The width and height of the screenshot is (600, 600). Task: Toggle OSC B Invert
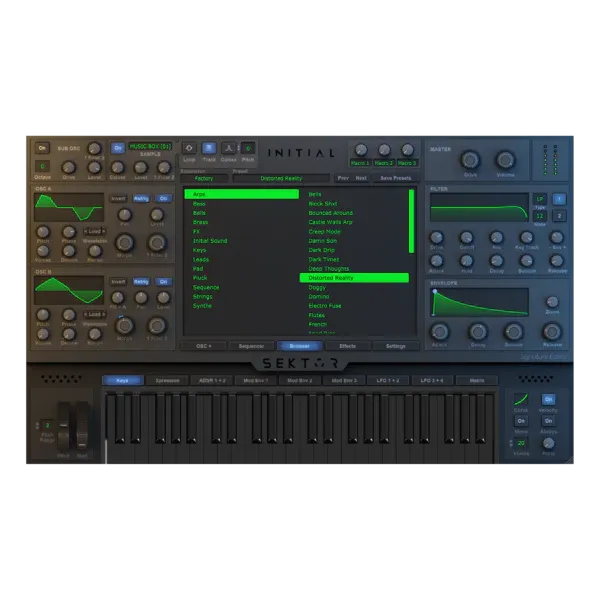pos(118,282)
